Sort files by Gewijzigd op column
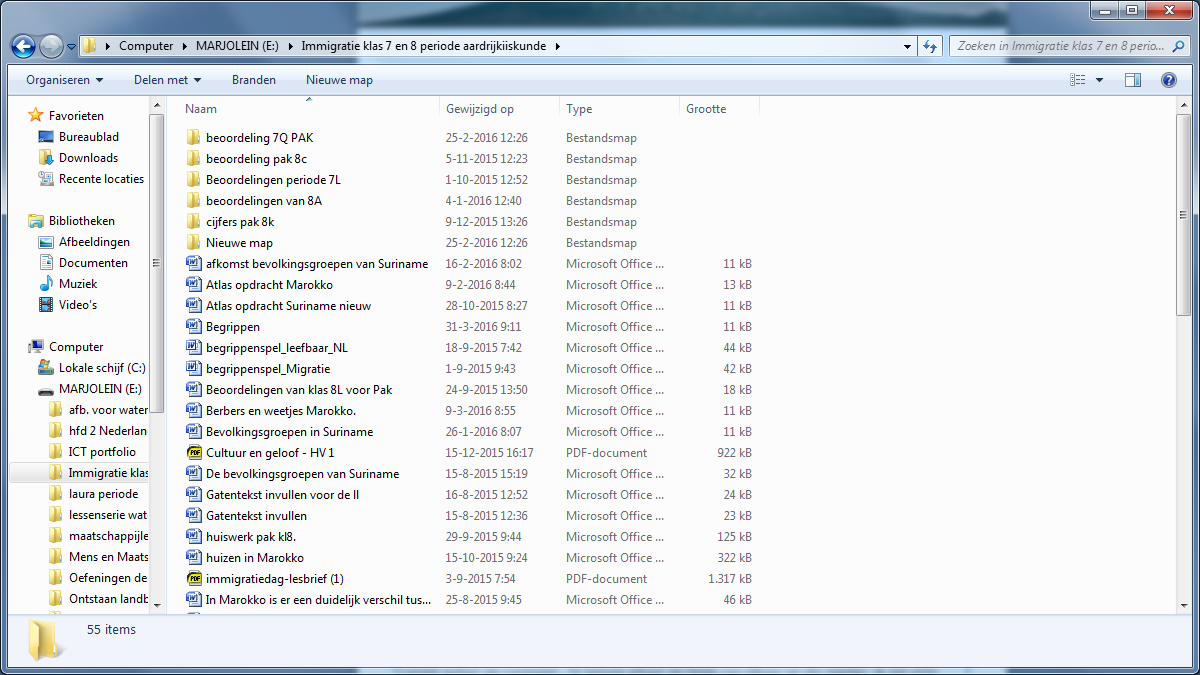Image resolution: width=1200 pixels, height=675 pixels. [x=480, y=109]
